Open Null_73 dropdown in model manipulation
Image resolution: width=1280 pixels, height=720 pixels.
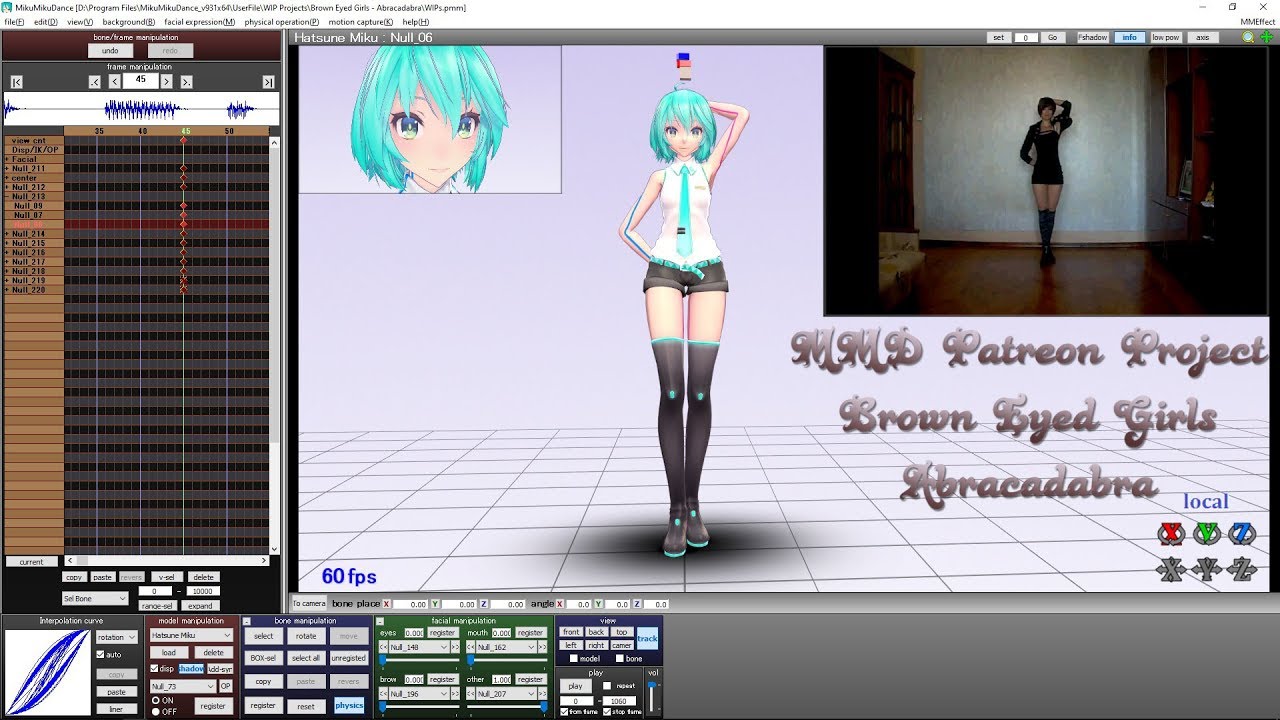[x=183, y=686]
